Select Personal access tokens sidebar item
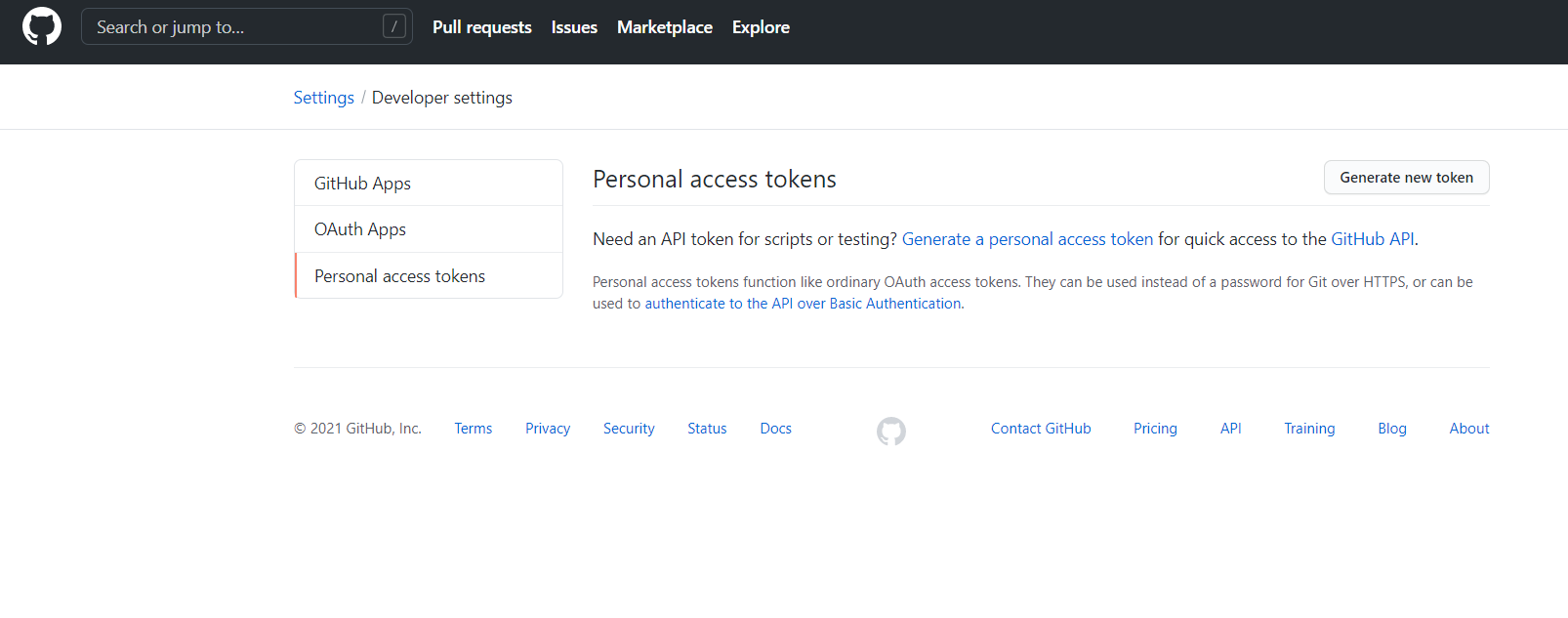 [399, 276]
